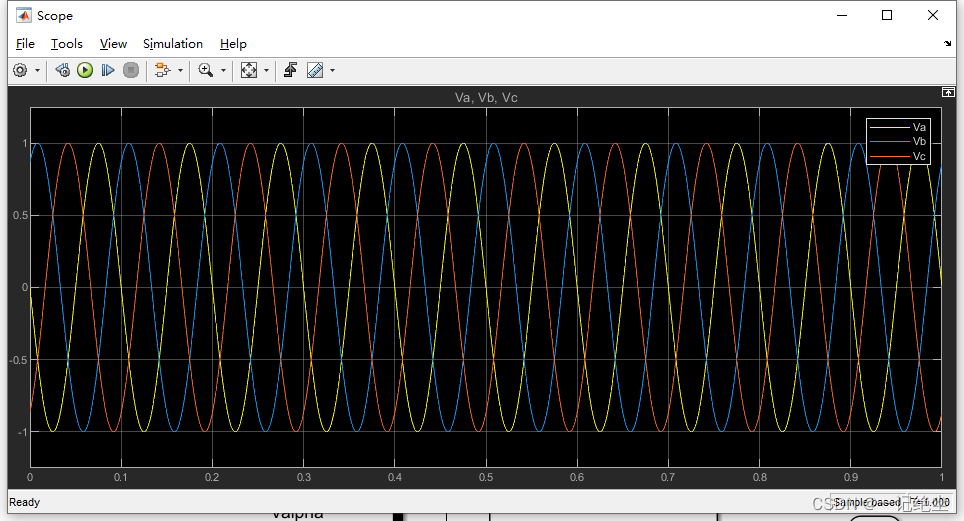Close the Scope window
This screenshot has height=521, width=964.
point(933,15)
